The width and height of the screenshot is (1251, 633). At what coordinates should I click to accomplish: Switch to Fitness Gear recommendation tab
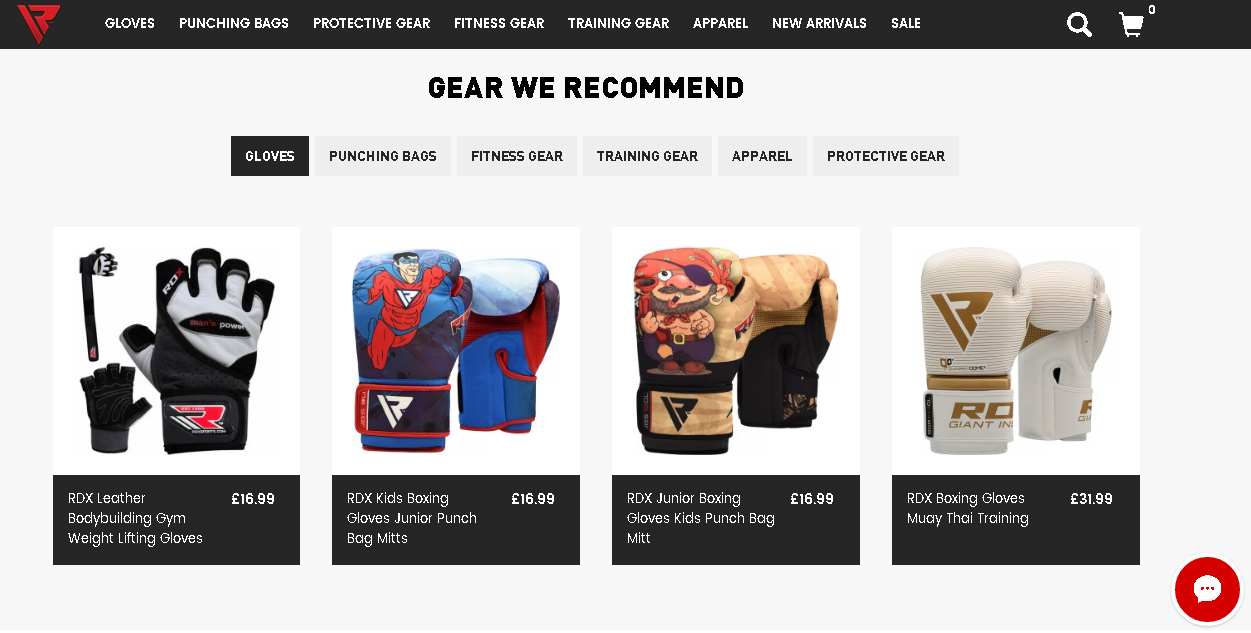517,156
